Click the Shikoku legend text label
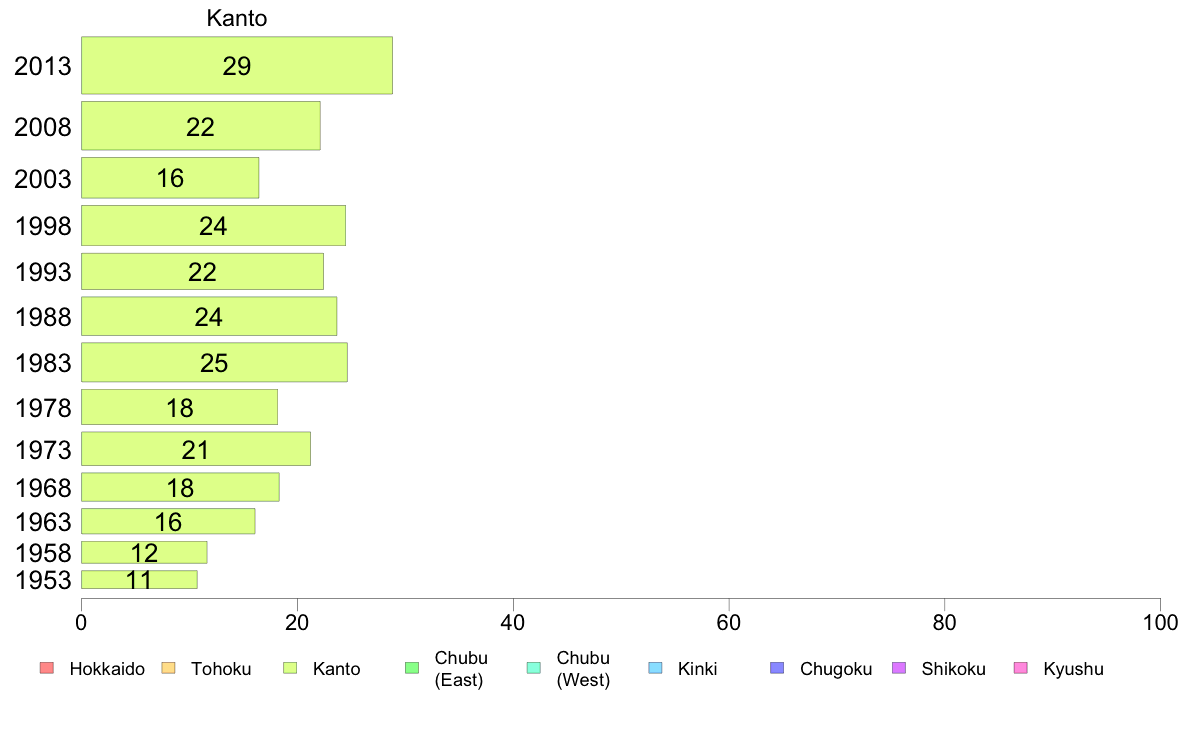Image resolution: width=1188 pixels, height=736 pixels. 953,669
